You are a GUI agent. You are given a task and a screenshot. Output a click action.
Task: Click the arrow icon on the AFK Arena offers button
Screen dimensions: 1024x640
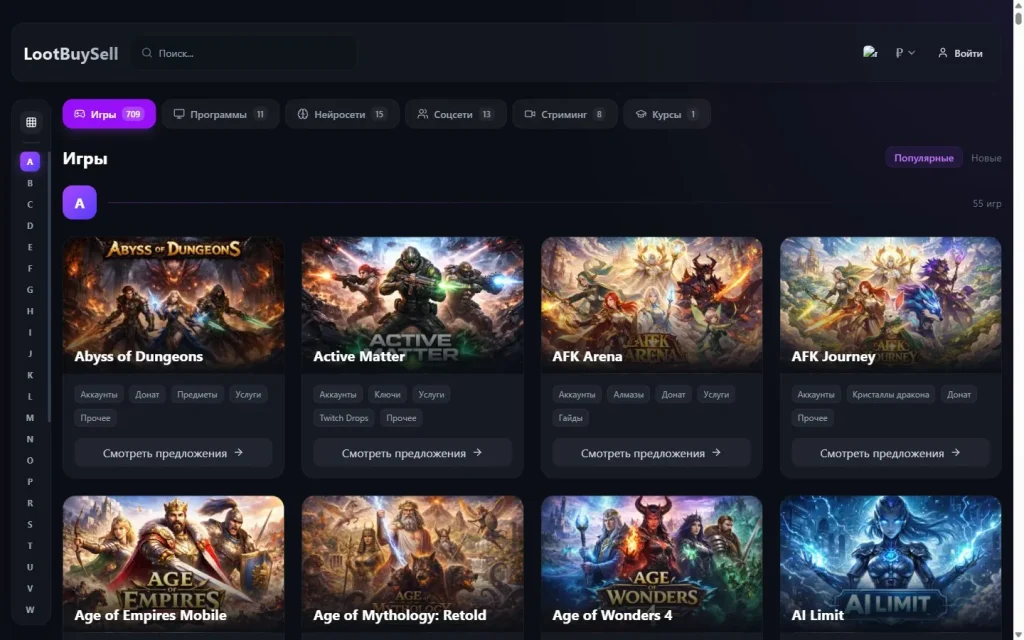pyautogui.click(x=716, y=453)
